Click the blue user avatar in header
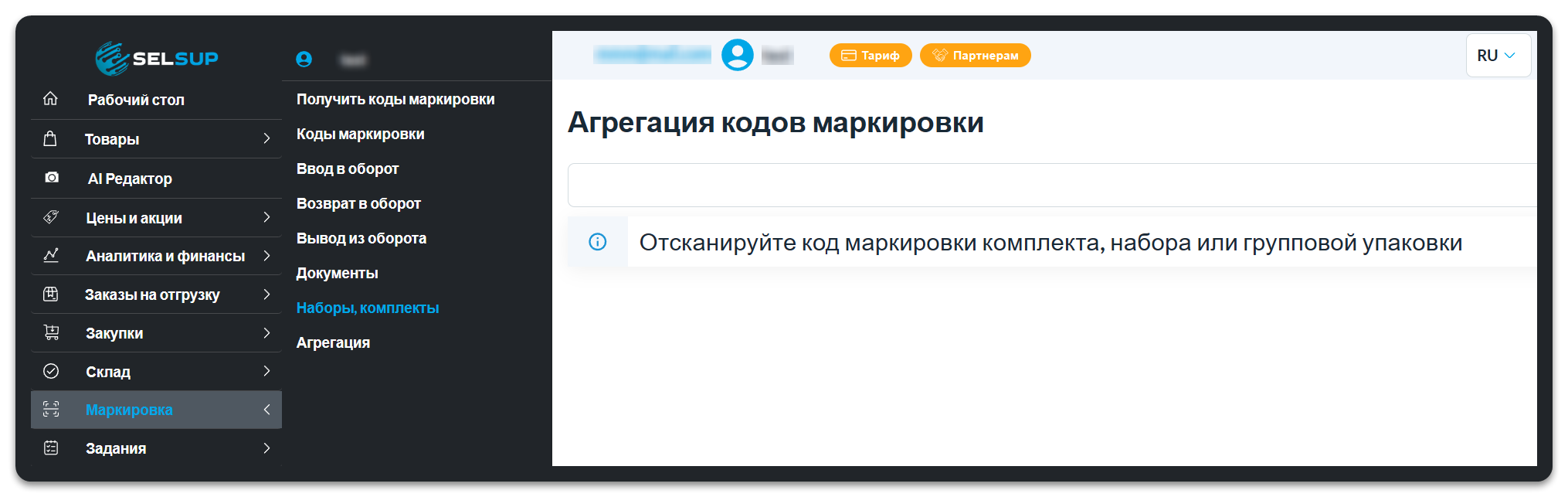 pyautogui.click(x=737, y=55)
